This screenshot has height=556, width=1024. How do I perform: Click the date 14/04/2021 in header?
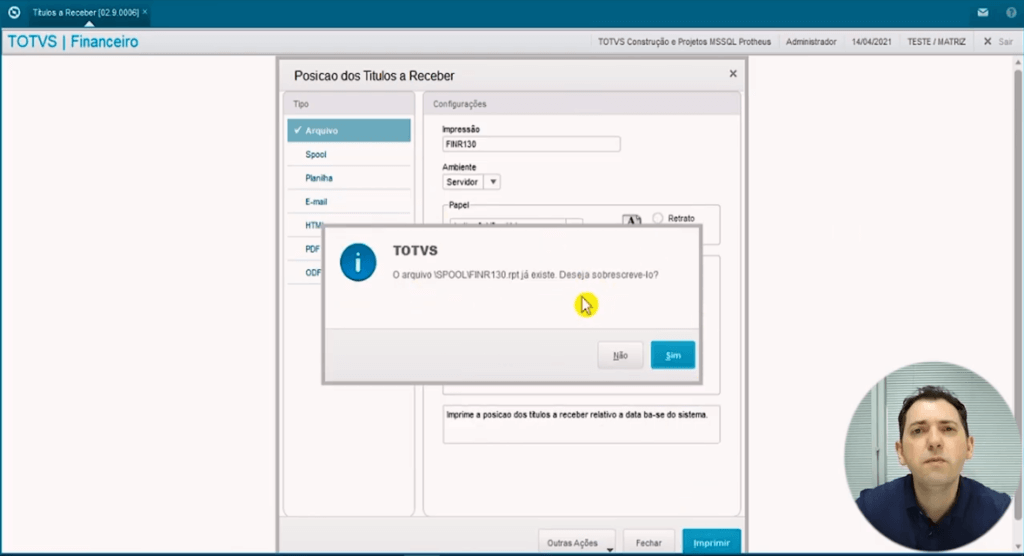(x=871, y=41)
